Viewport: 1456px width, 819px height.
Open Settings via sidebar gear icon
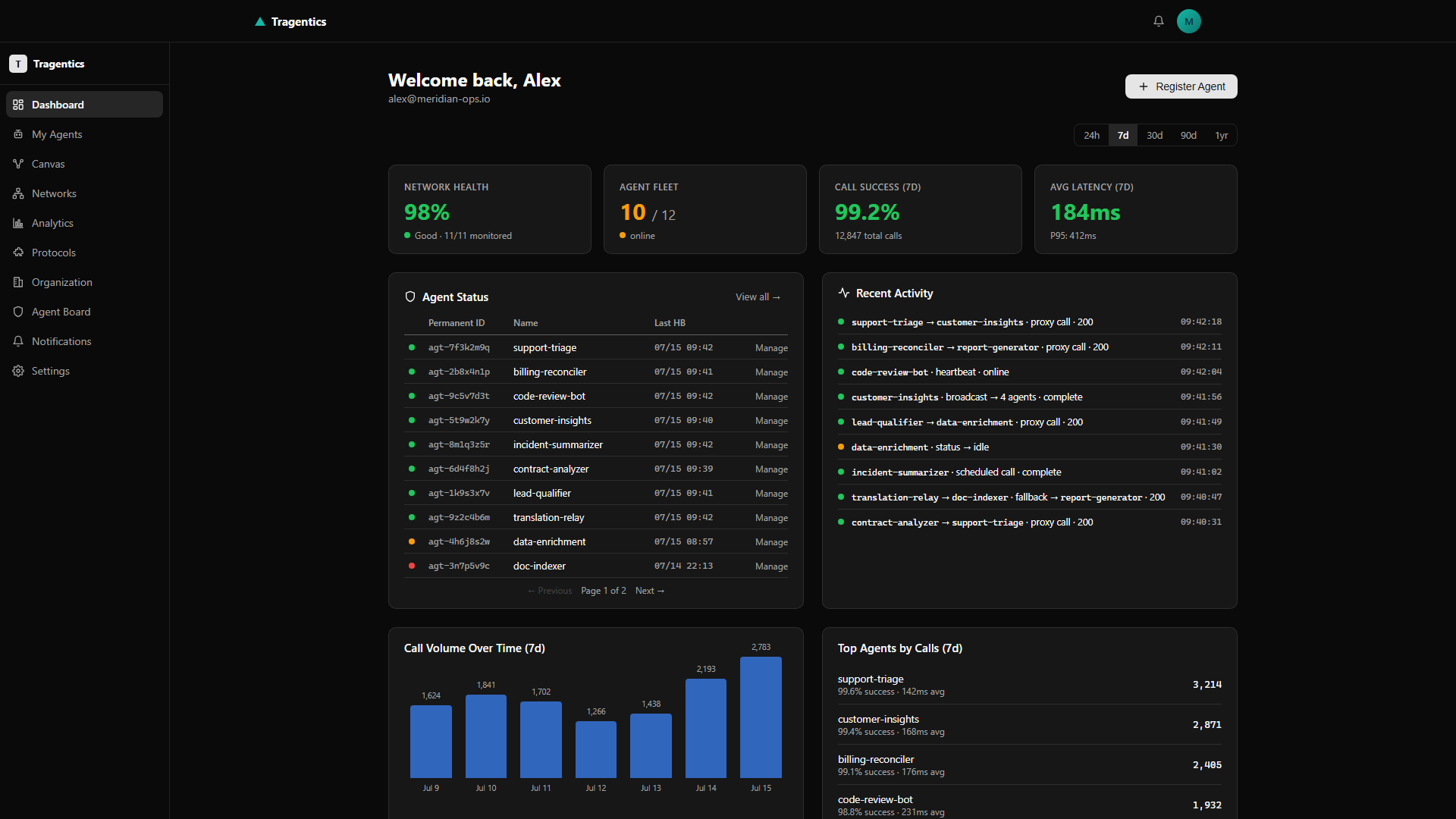(18, 371)
